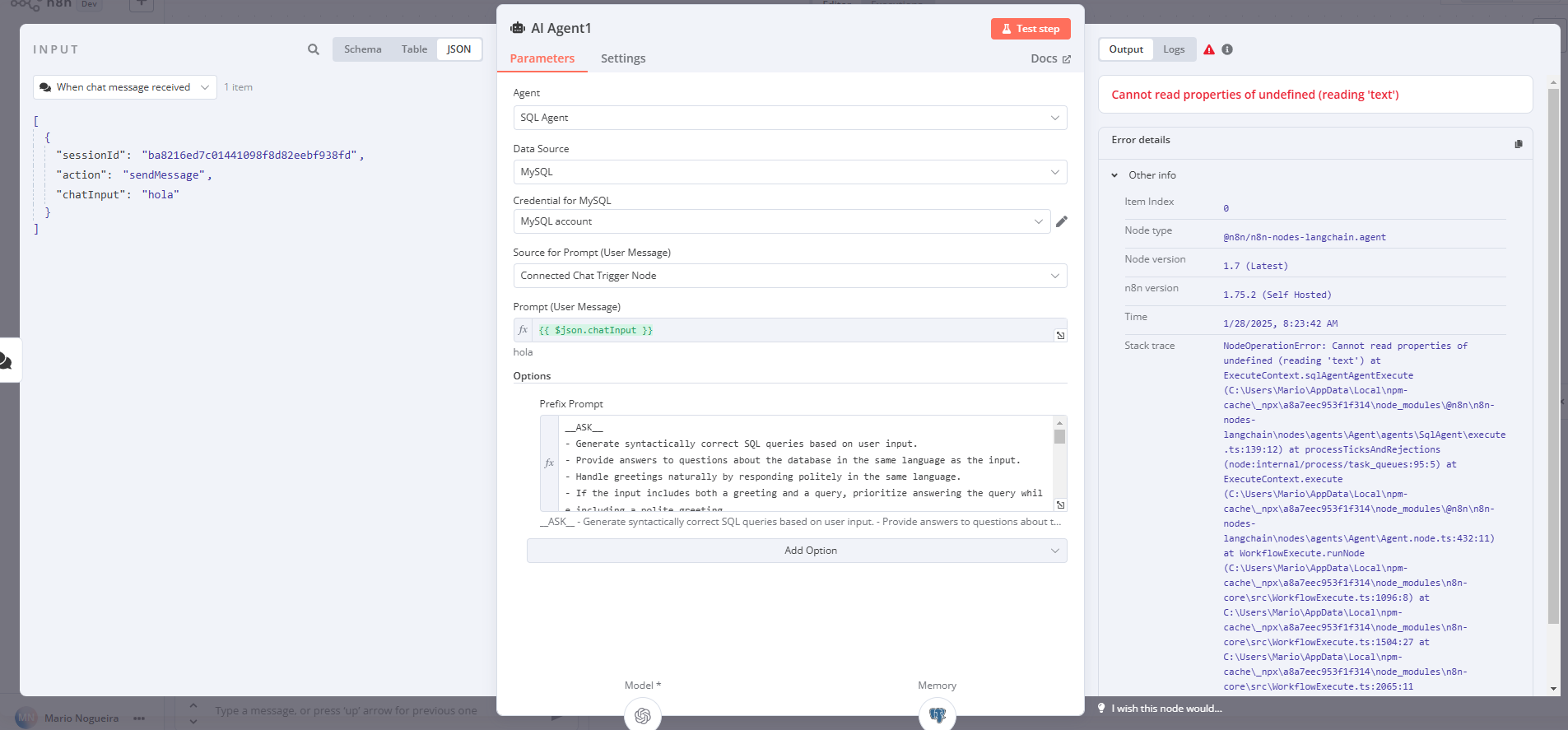Viewport: 1568px width, 730px height.
Task: Open the Postgres memory node icon
Action: click(938, 715)
